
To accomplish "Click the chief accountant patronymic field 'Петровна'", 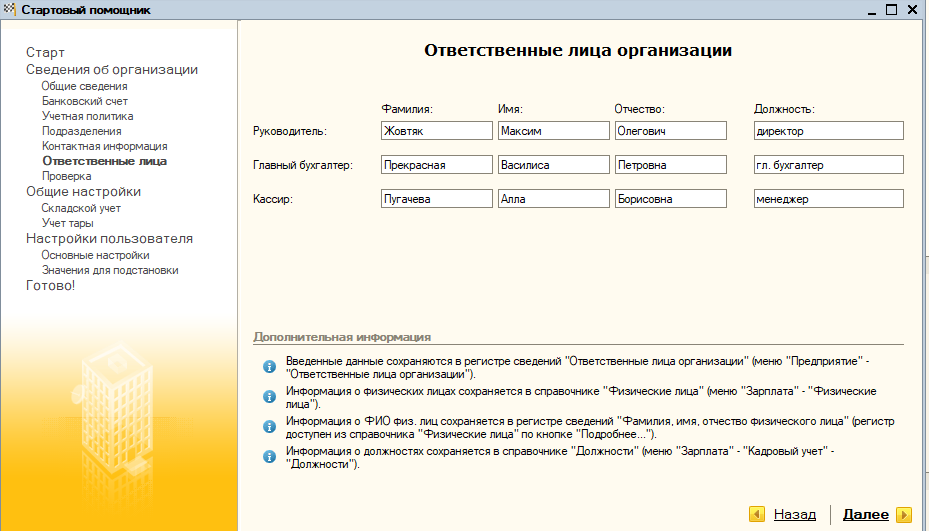I will coord(671,165).
